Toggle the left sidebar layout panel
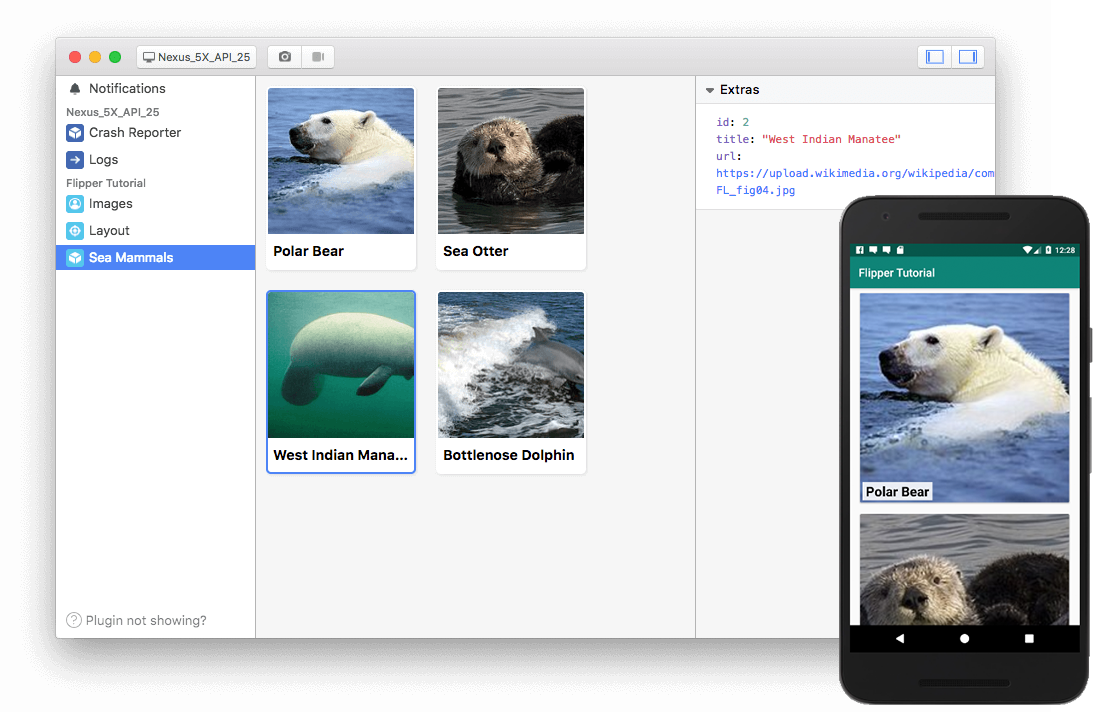 934,56
